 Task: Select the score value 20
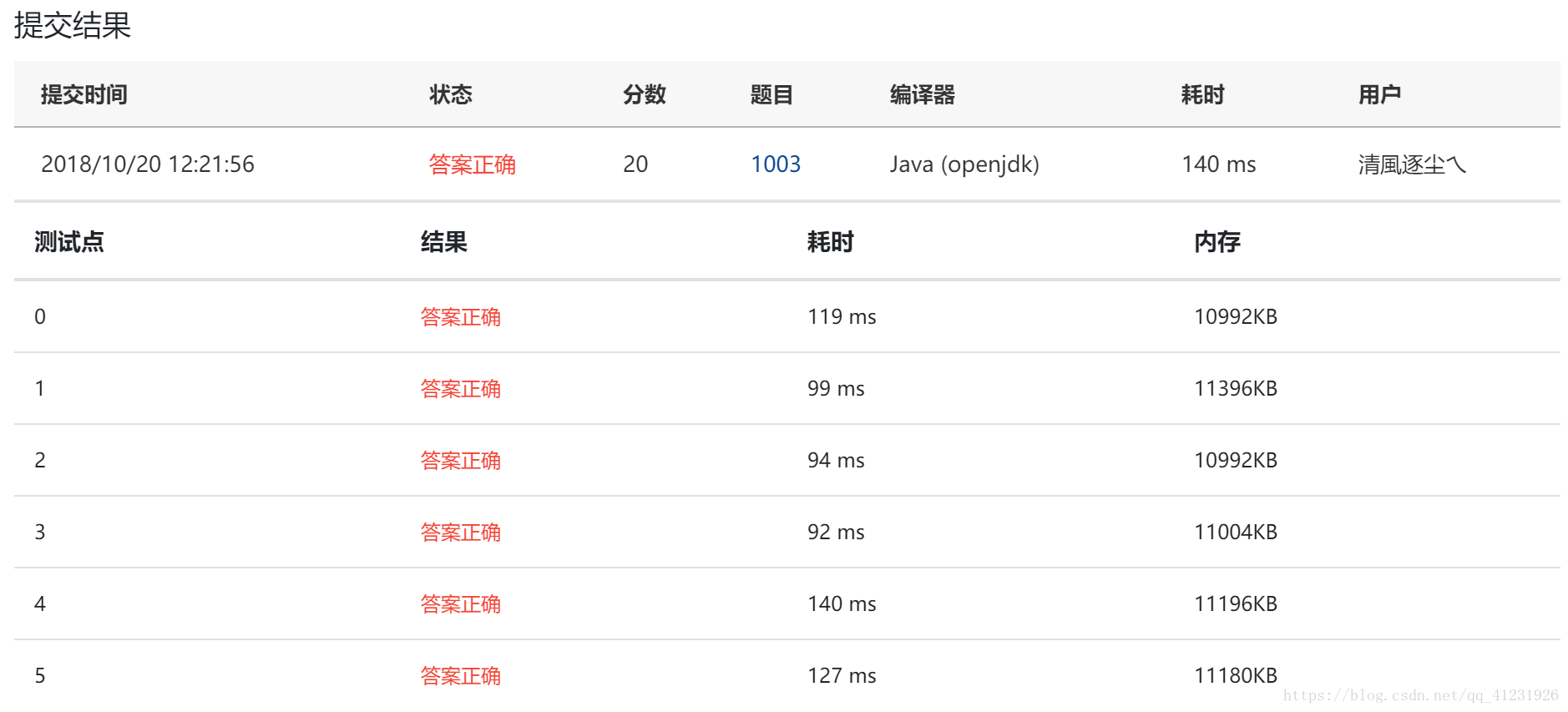pos(635,164)
